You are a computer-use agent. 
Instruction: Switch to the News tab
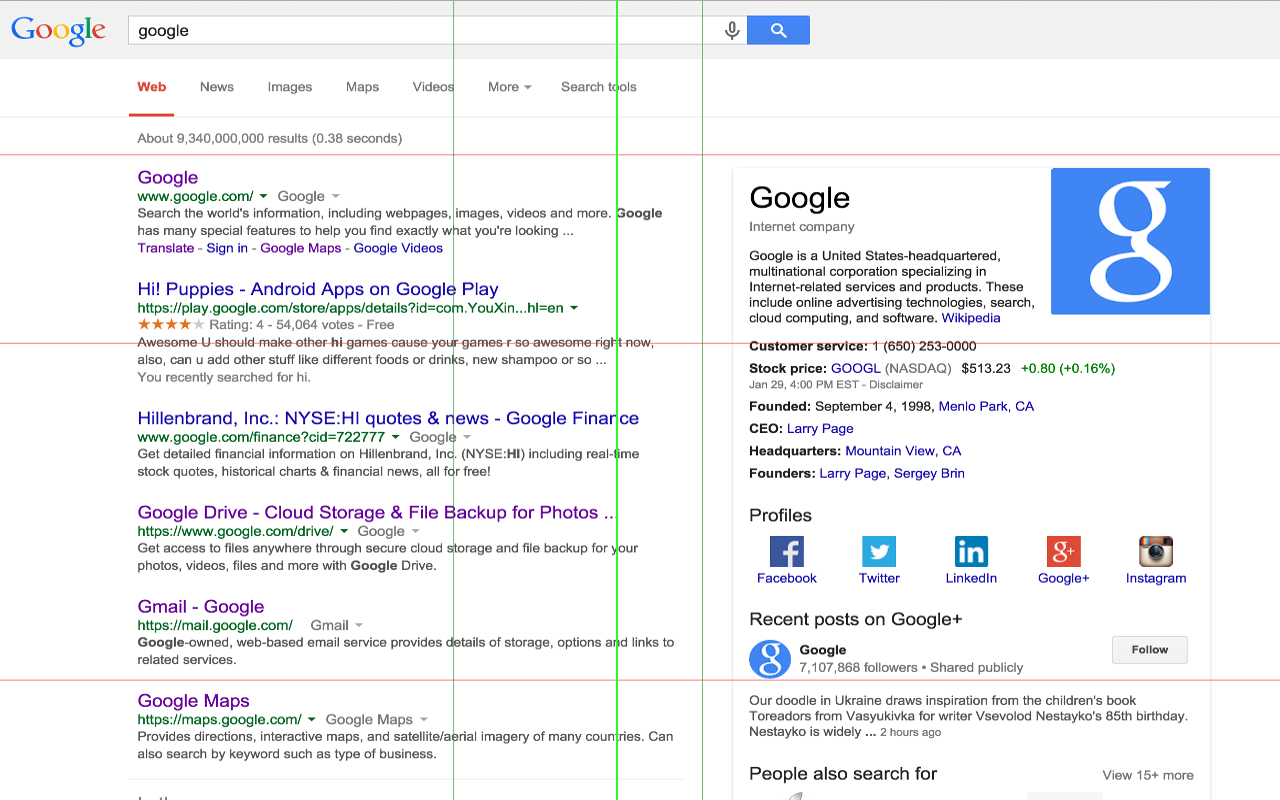pos(216,87)
